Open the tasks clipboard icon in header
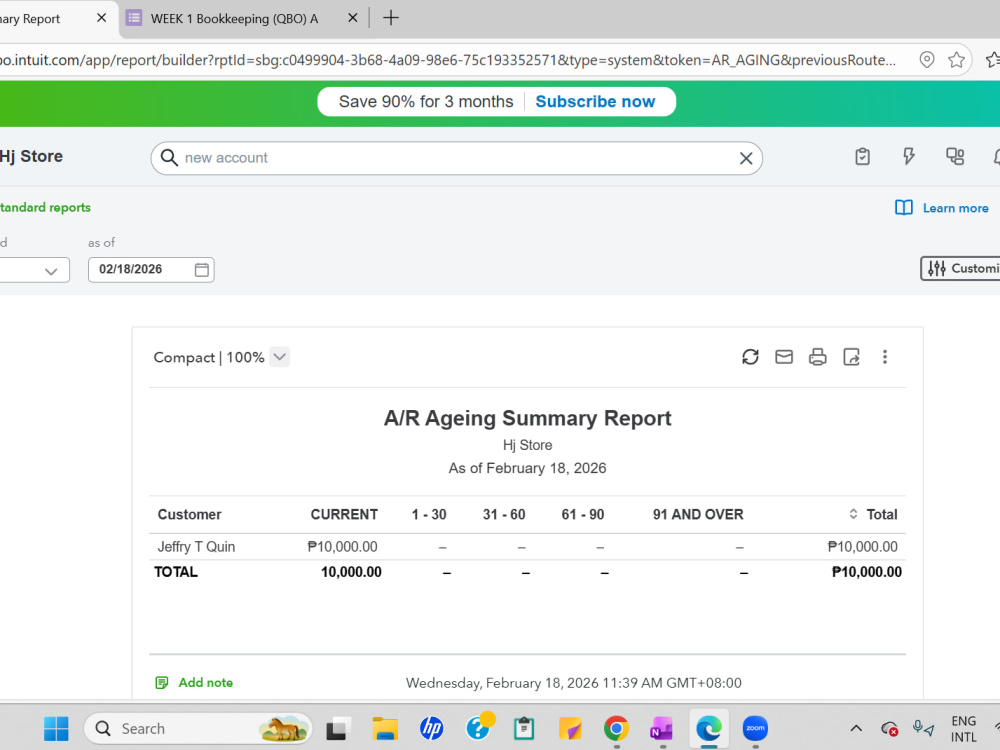The height and width of the screenshot is (750, 1000). [x=862, y=157]
